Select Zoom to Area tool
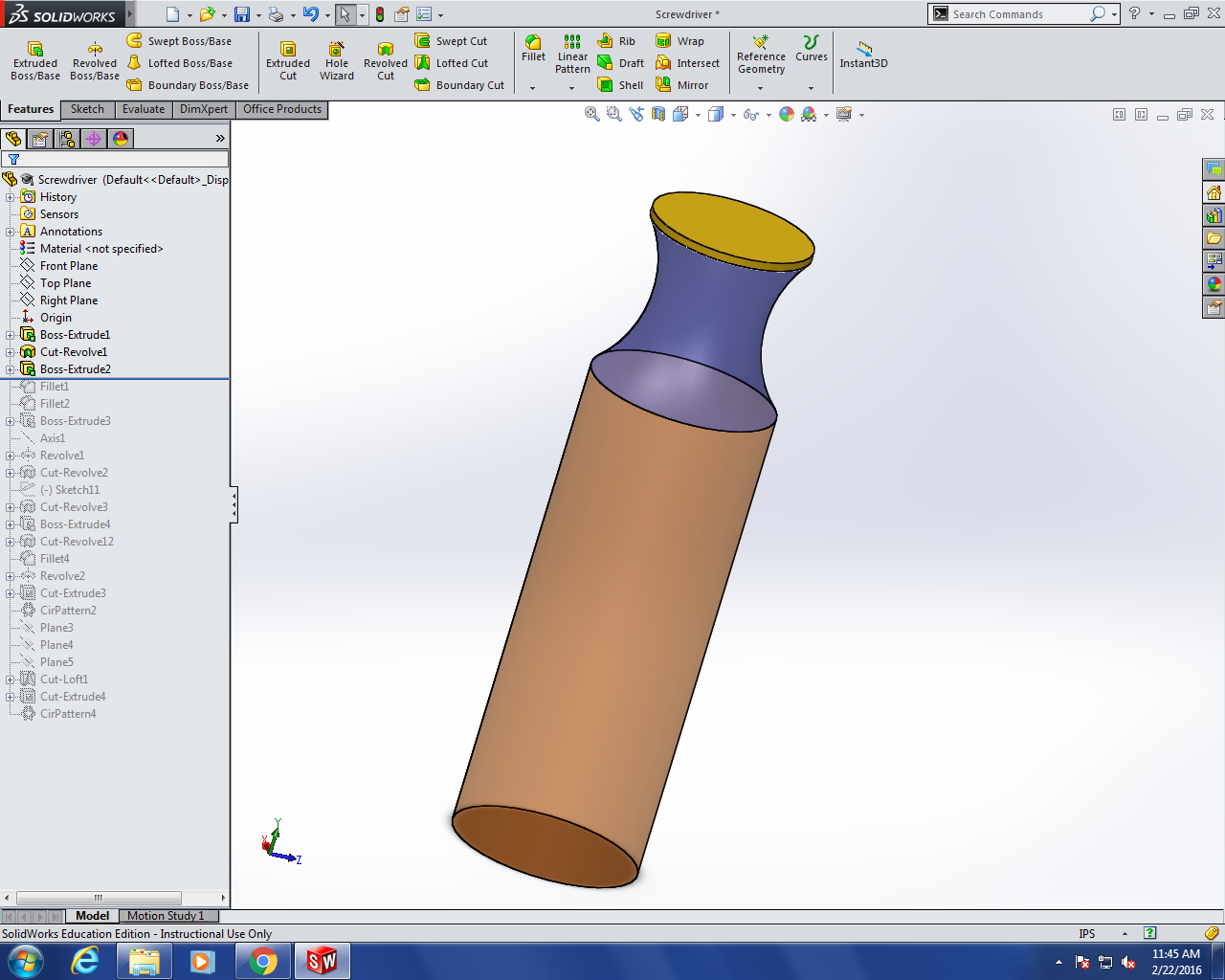 614,114
